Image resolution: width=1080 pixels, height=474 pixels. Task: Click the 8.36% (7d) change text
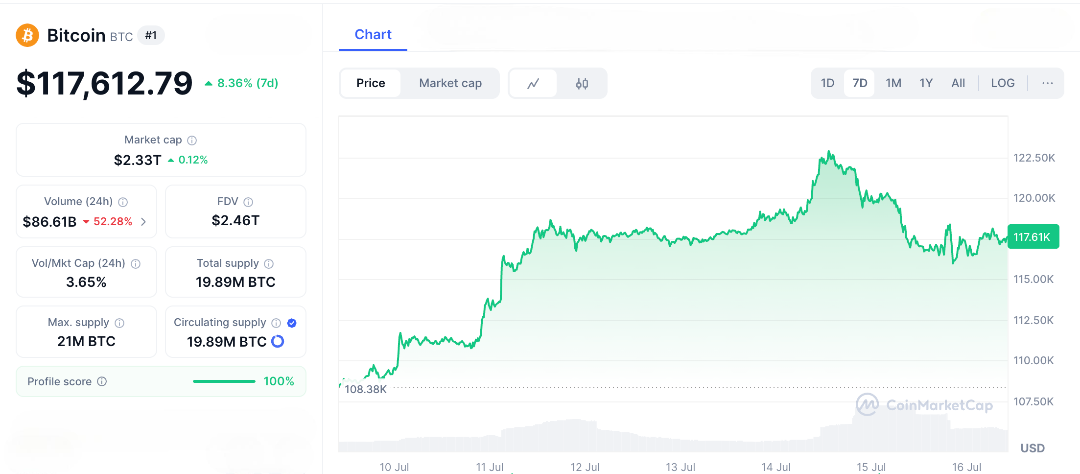coord(241,83)
